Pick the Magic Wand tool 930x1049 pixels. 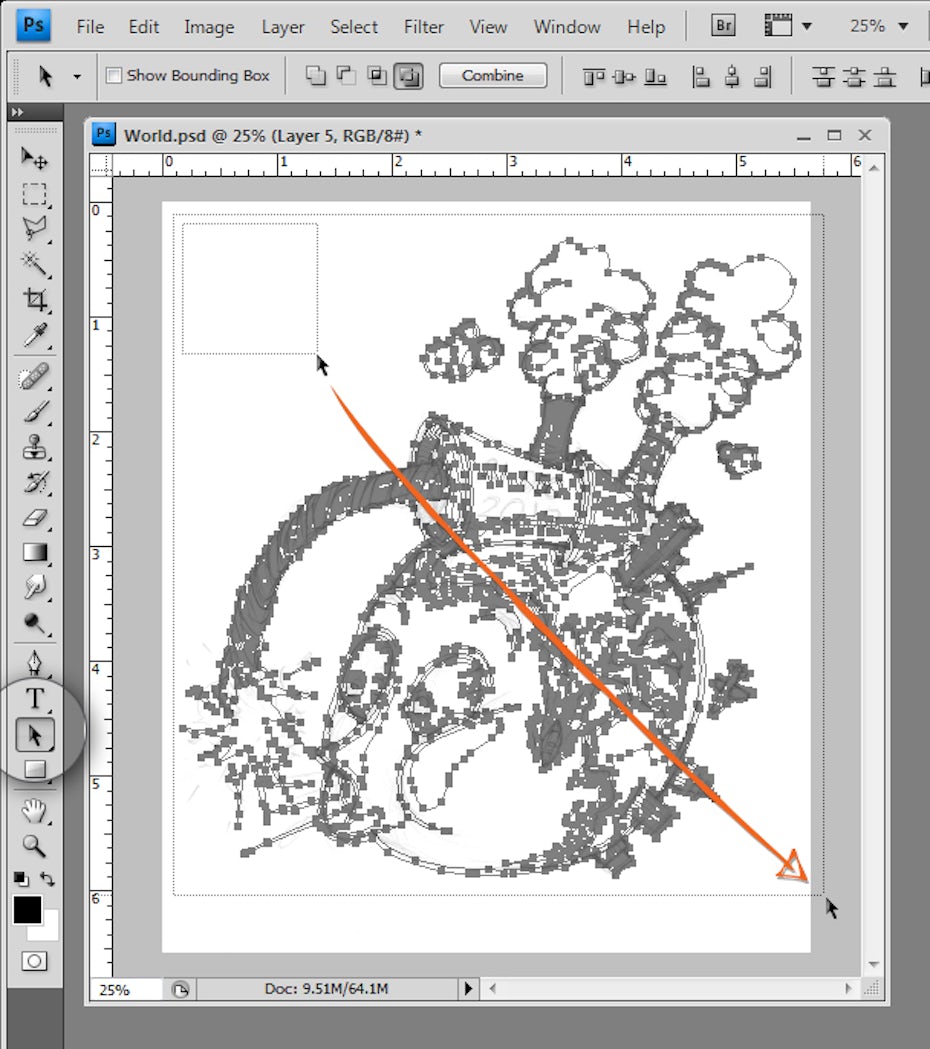pos(35,264)
